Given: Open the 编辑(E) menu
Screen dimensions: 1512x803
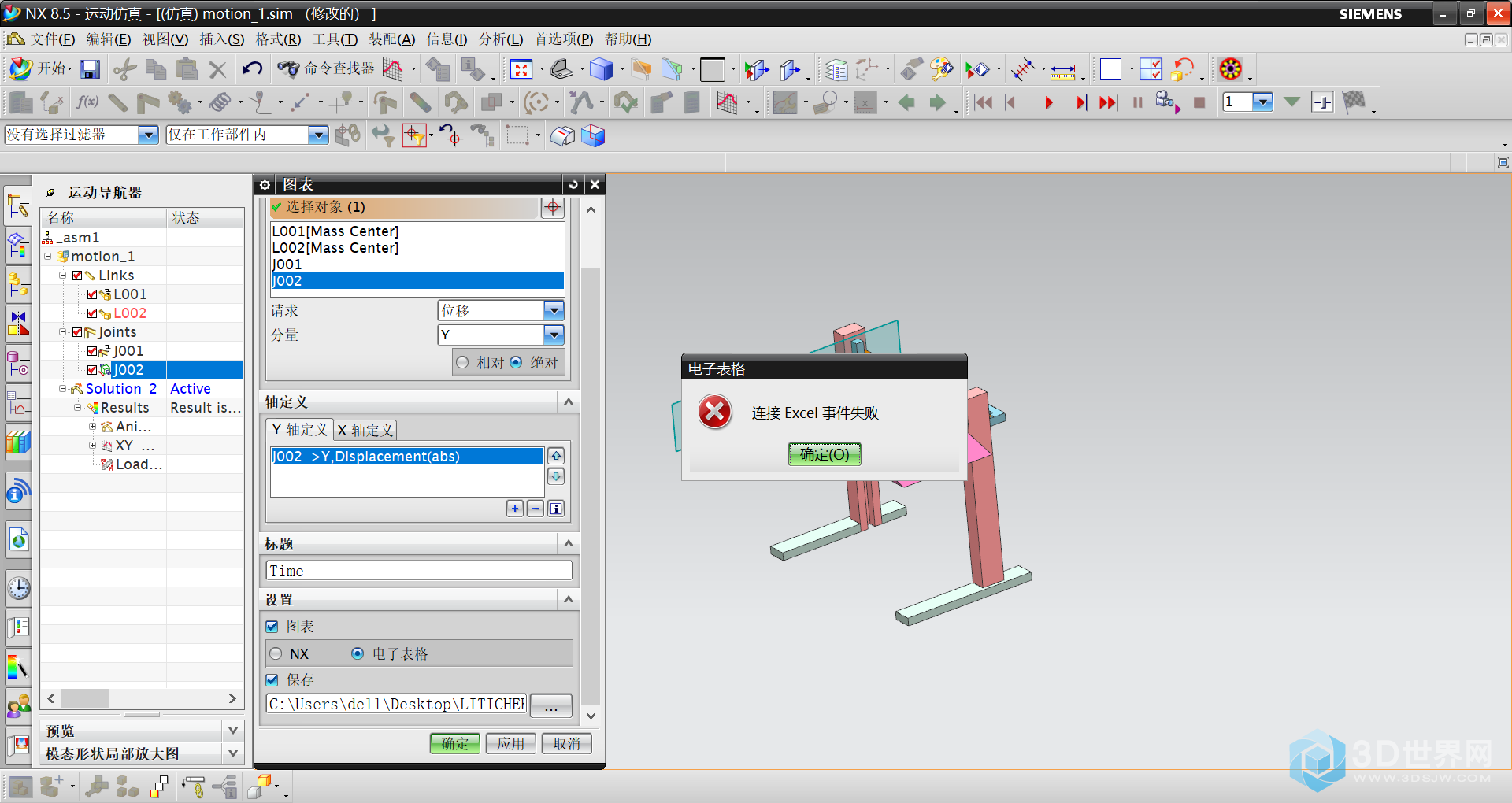Looking at the screenshot, I should click(x=109, y=39).
